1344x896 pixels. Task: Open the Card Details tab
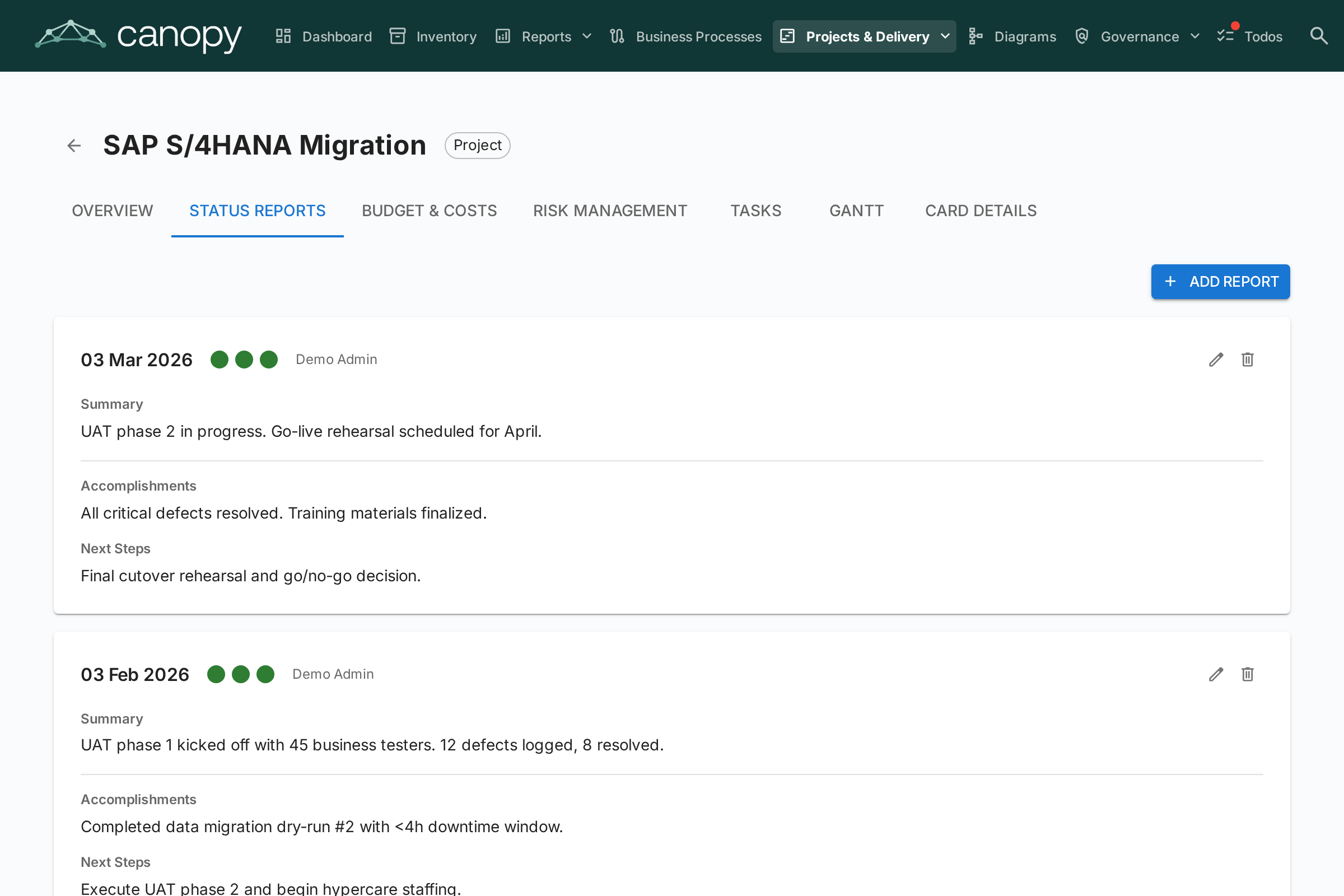pyautogui.click(x=981, y=211)
